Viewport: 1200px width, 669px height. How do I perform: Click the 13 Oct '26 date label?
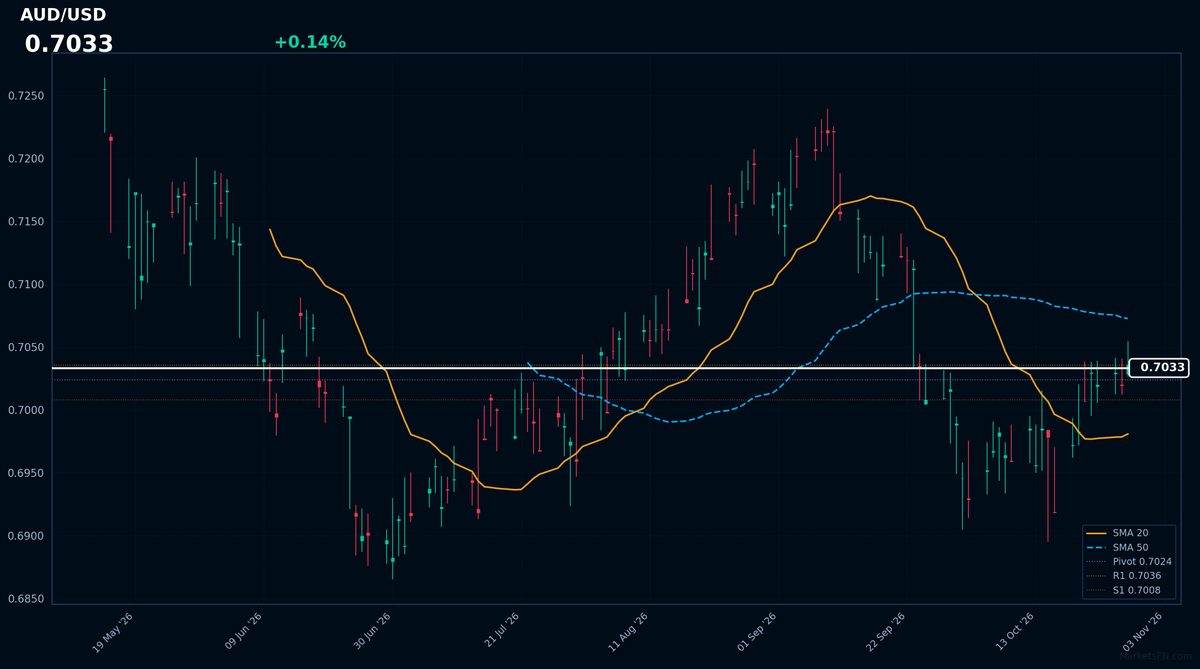[1014, 632]
